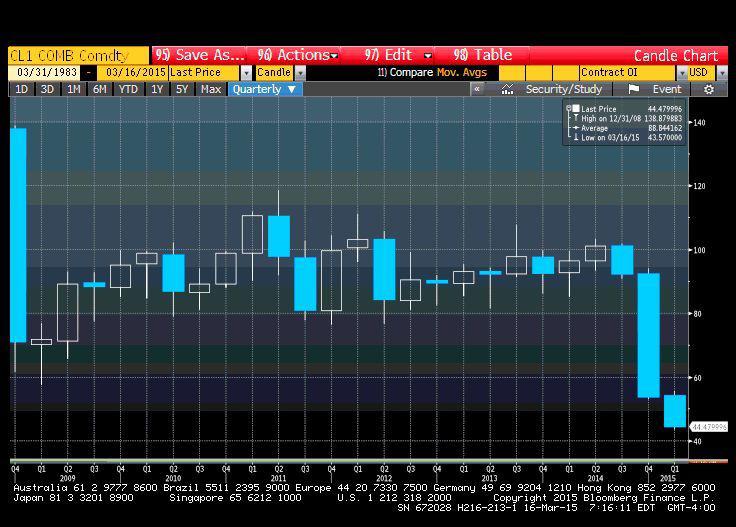This screenshot has width=736, height=527.
Task: Collapse the legend using its minus icon
Action: point(568,108)
